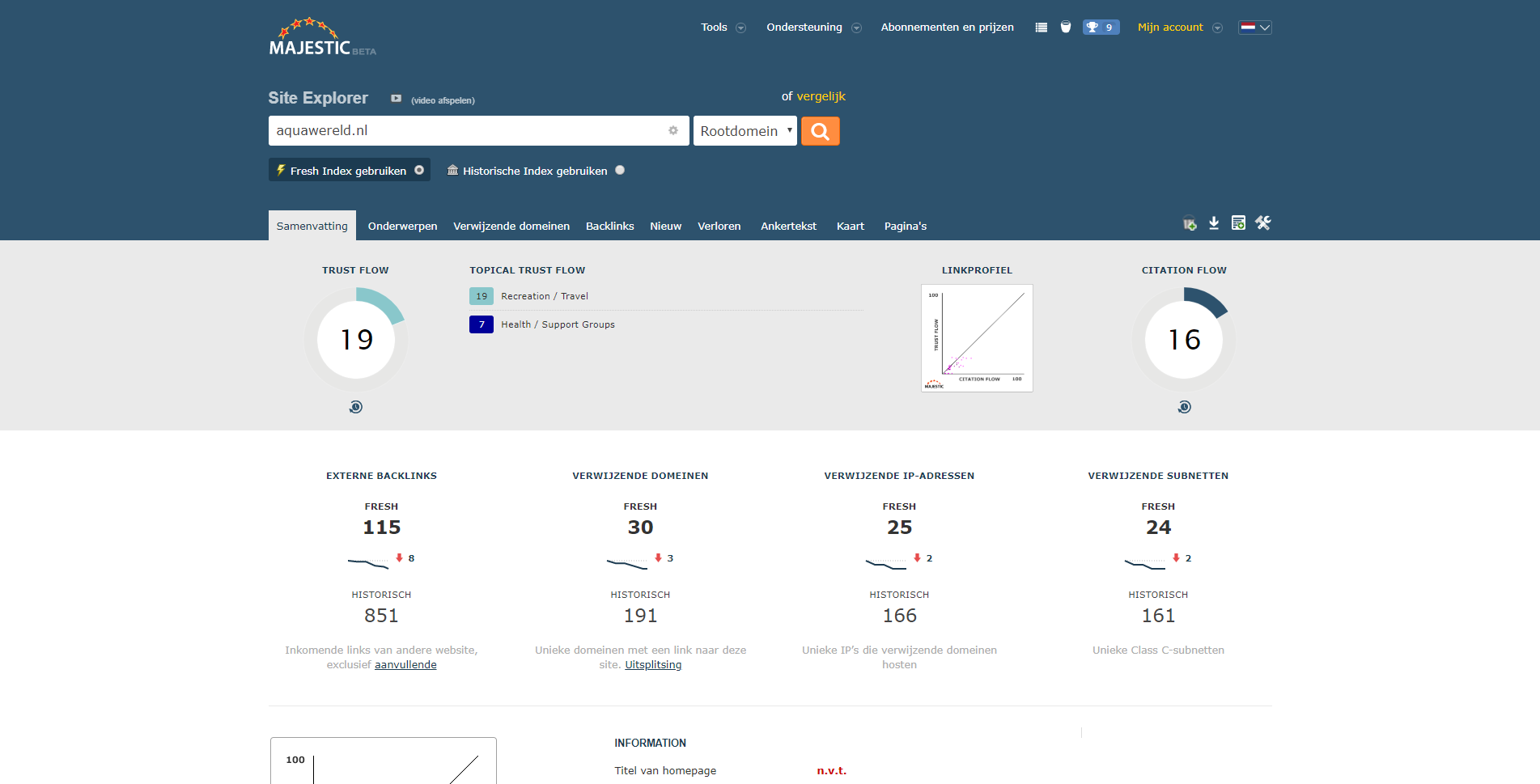This screenshot has height=784, width=1540.
Task: Switch to Verwijzende domeinen tab
Action: tap(511, 226)
